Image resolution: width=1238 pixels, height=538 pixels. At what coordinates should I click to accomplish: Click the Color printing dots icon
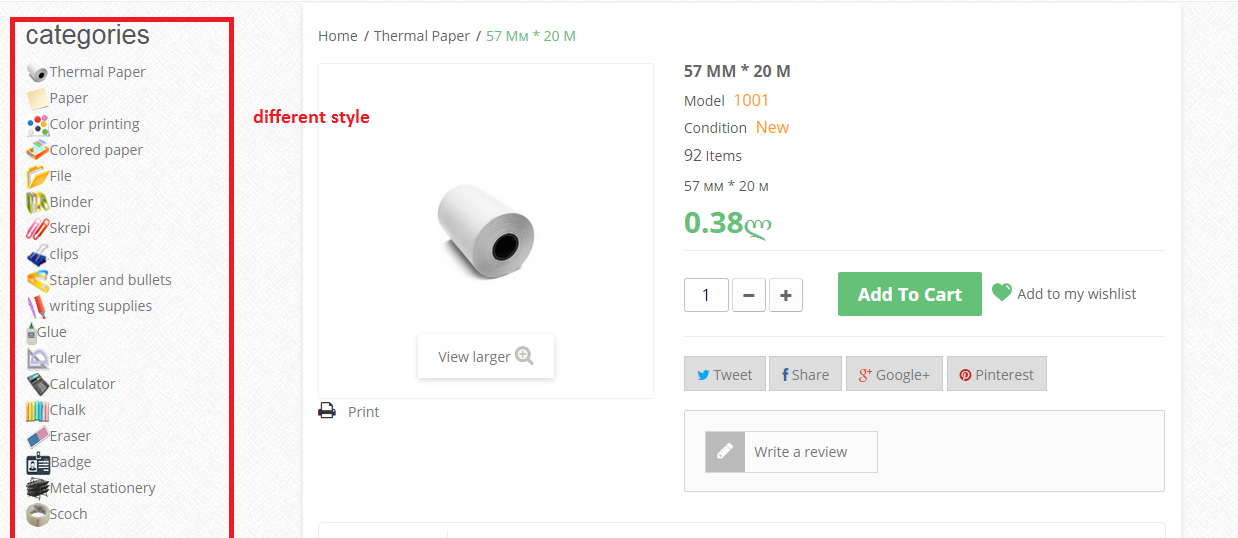(37, 125)
